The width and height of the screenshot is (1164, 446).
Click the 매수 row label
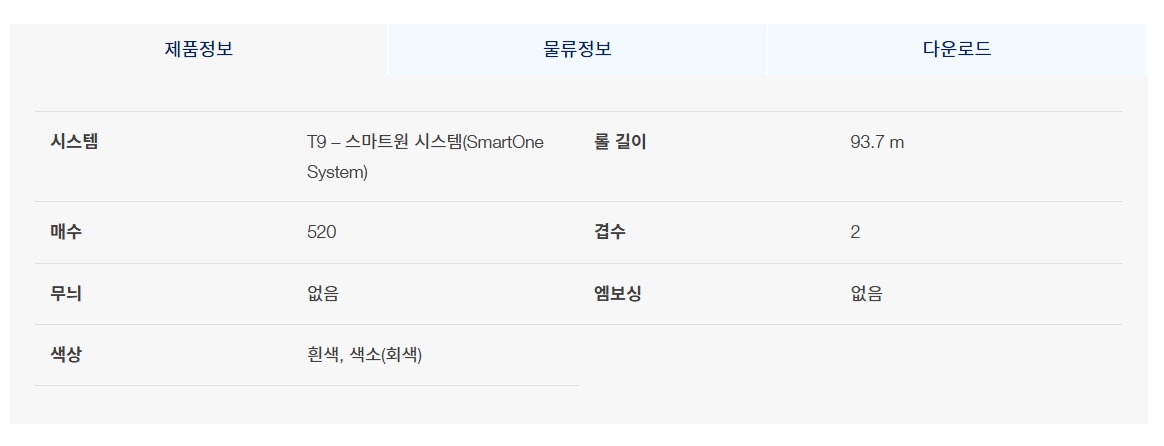tap(66, 232)
